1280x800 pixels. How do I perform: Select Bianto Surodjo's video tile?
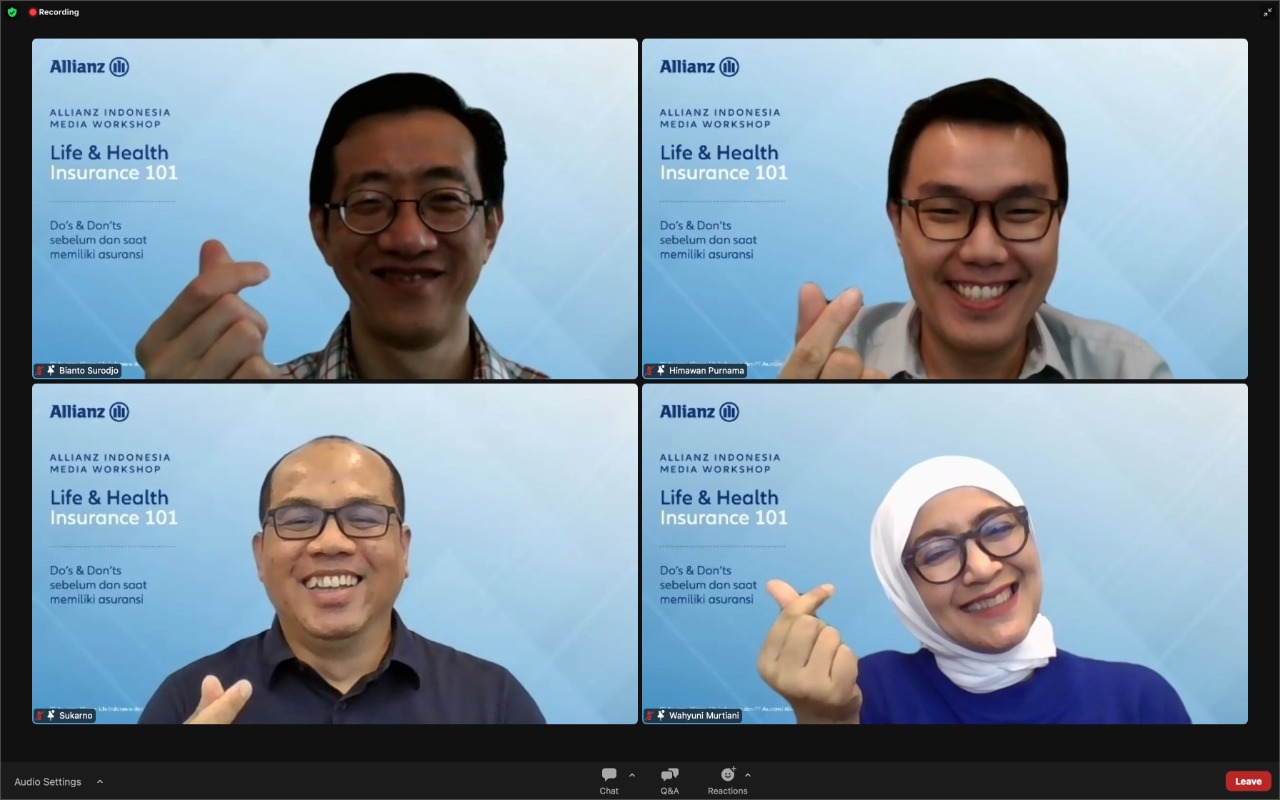click(334, 209)
